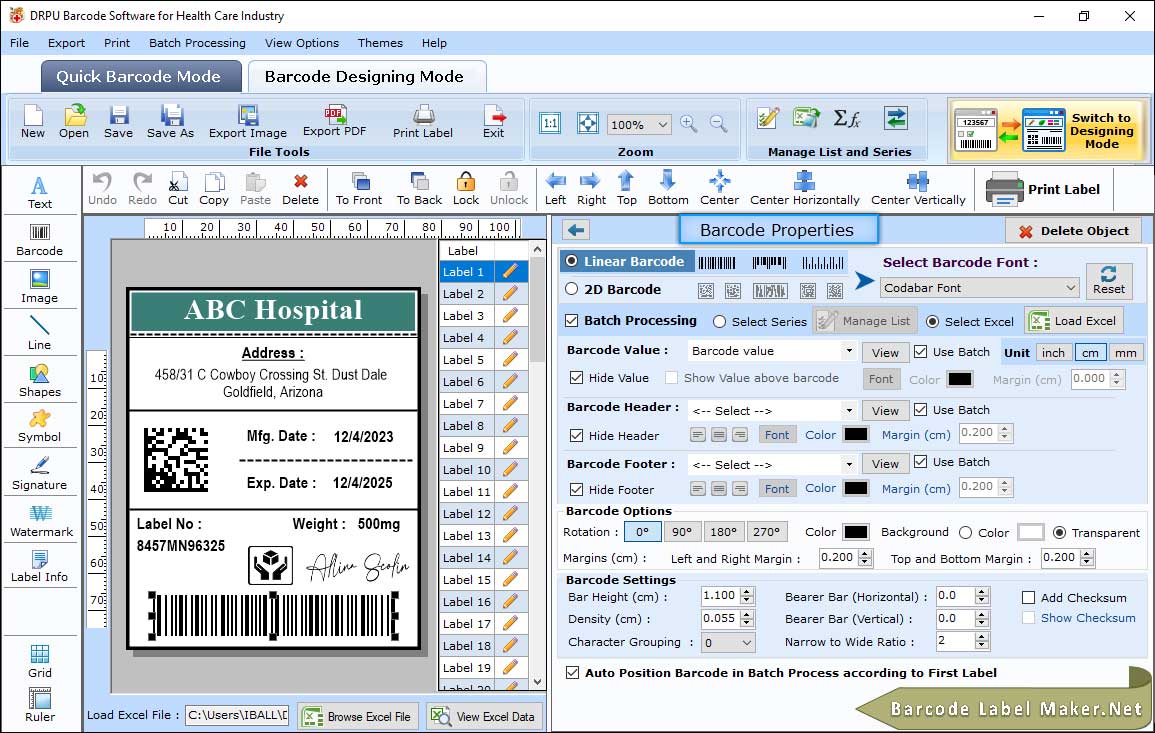Select the Symbol tool
The width and height of the screenshot is (1155, 733).
click(x=40, y=427)
